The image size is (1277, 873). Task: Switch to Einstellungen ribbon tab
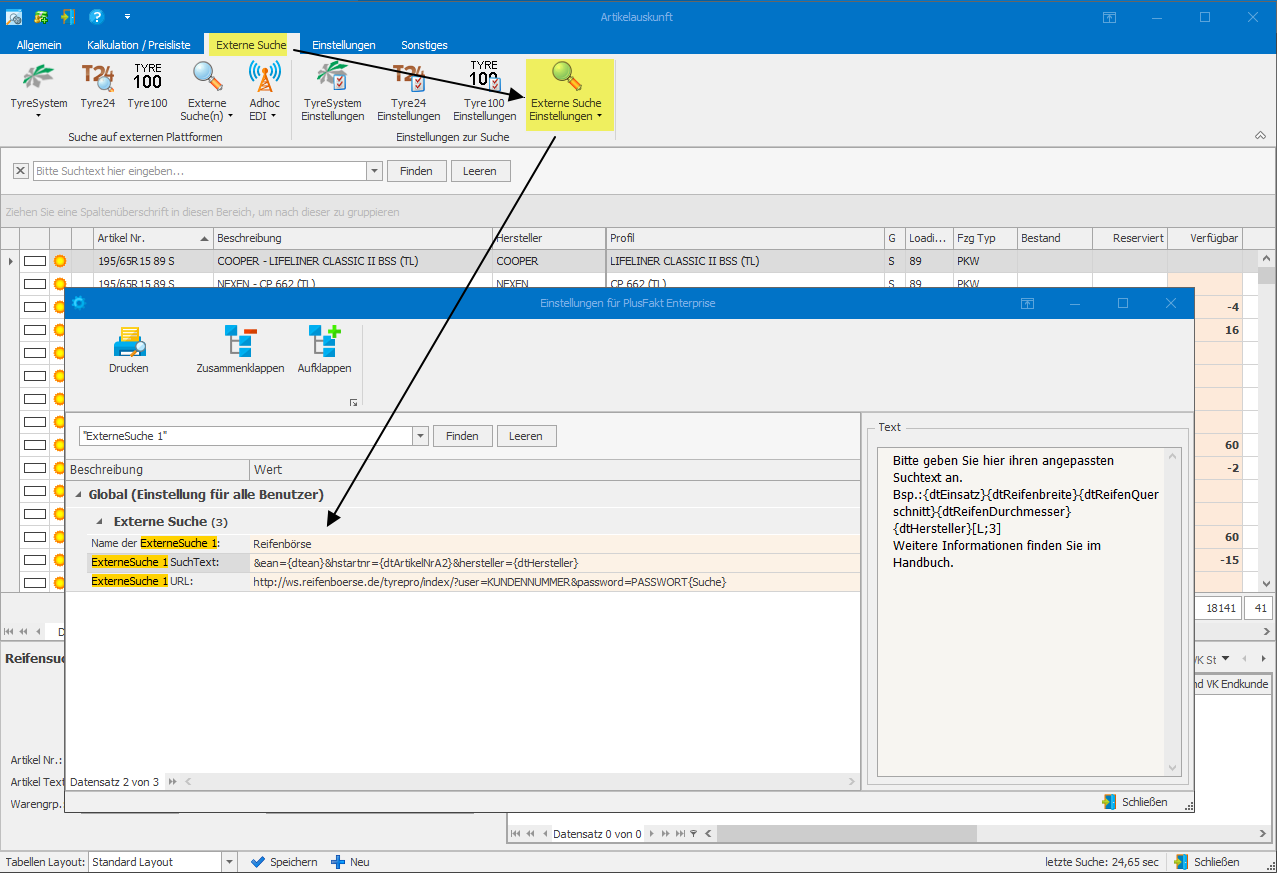click(344, 45)
